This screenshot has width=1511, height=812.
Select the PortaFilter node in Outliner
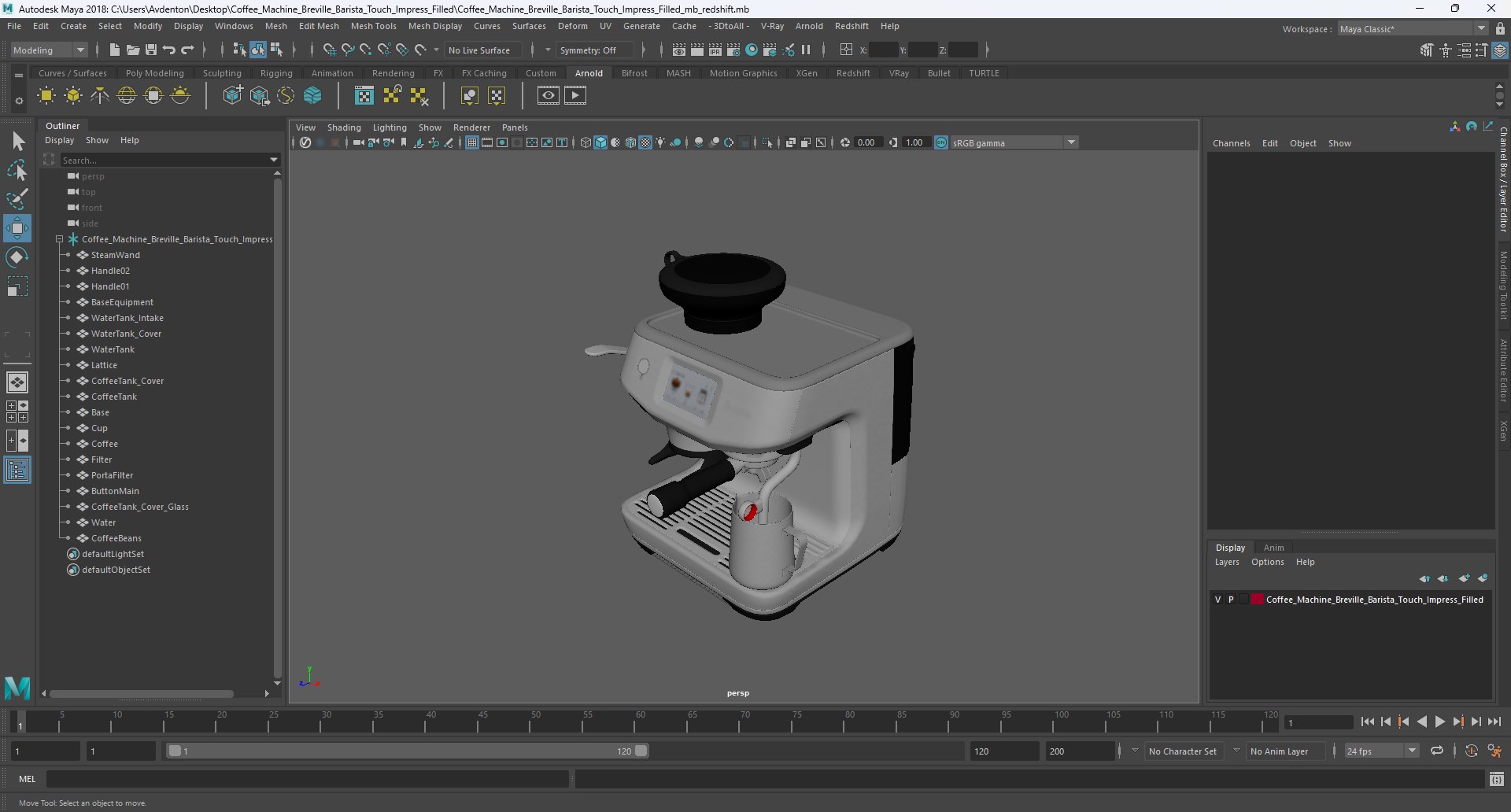click(112, 475)
